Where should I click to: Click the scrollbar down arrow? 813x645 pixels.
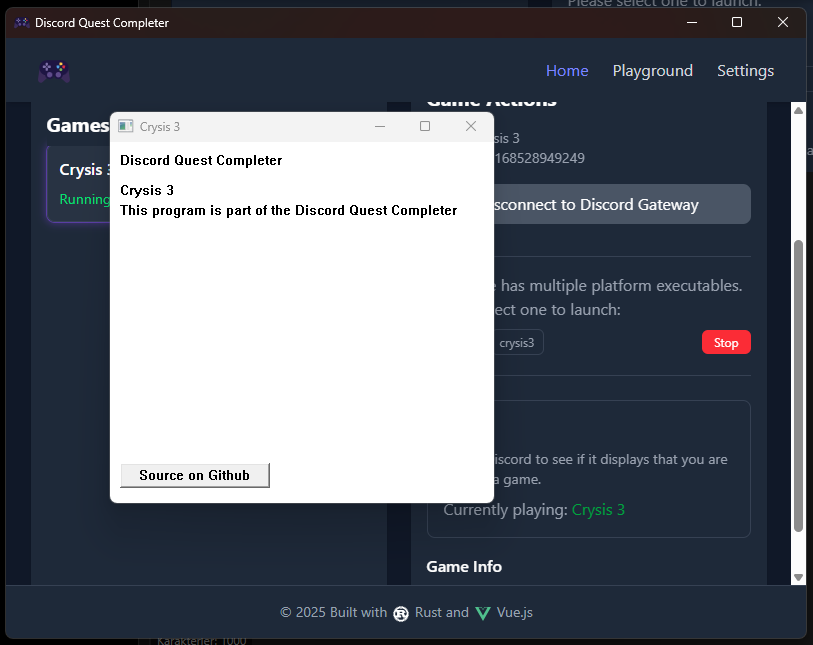pos(798,577)
